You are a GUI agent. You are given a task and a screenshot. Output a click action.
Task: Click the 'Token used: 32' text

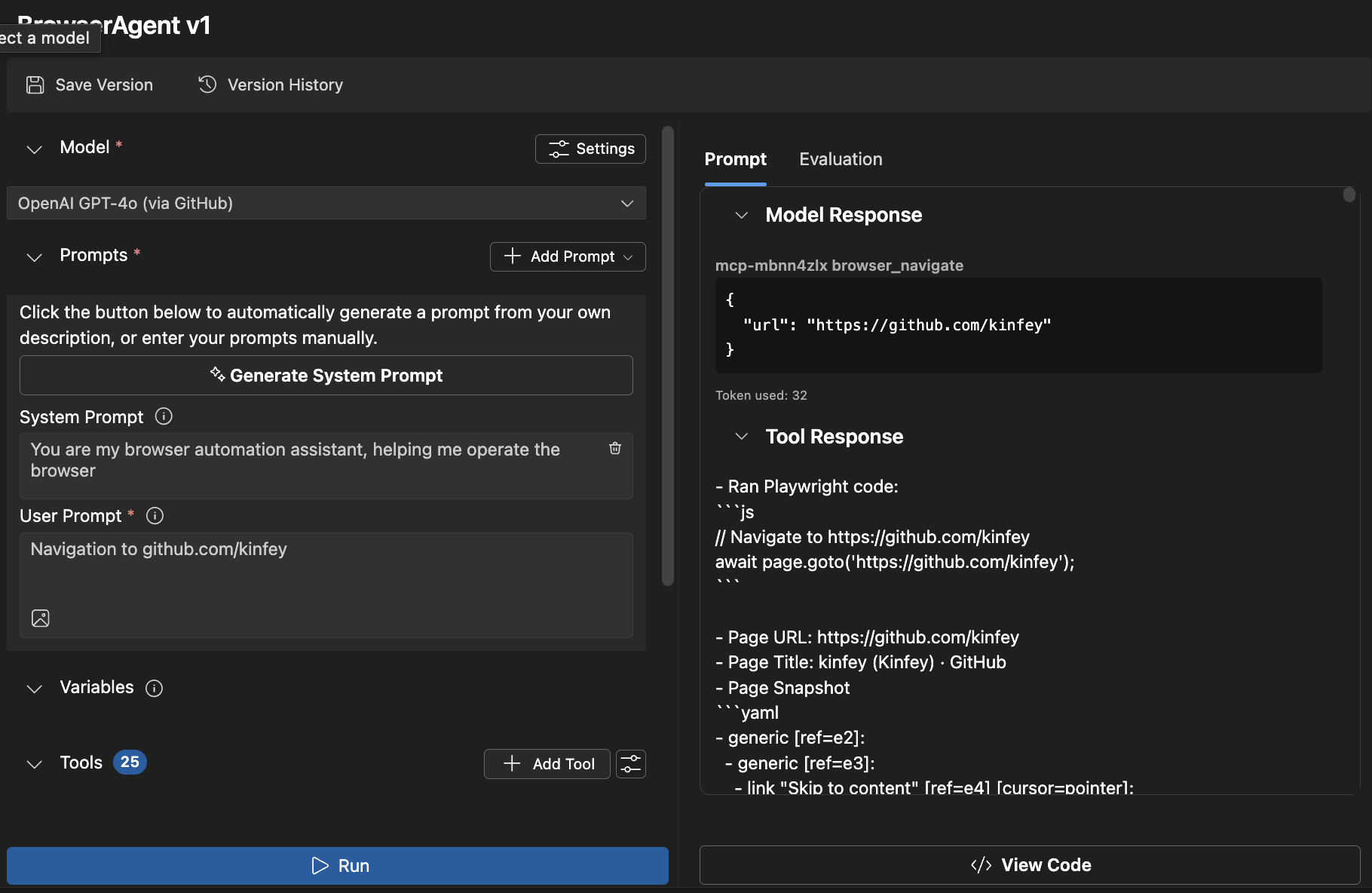coord(761,395)
